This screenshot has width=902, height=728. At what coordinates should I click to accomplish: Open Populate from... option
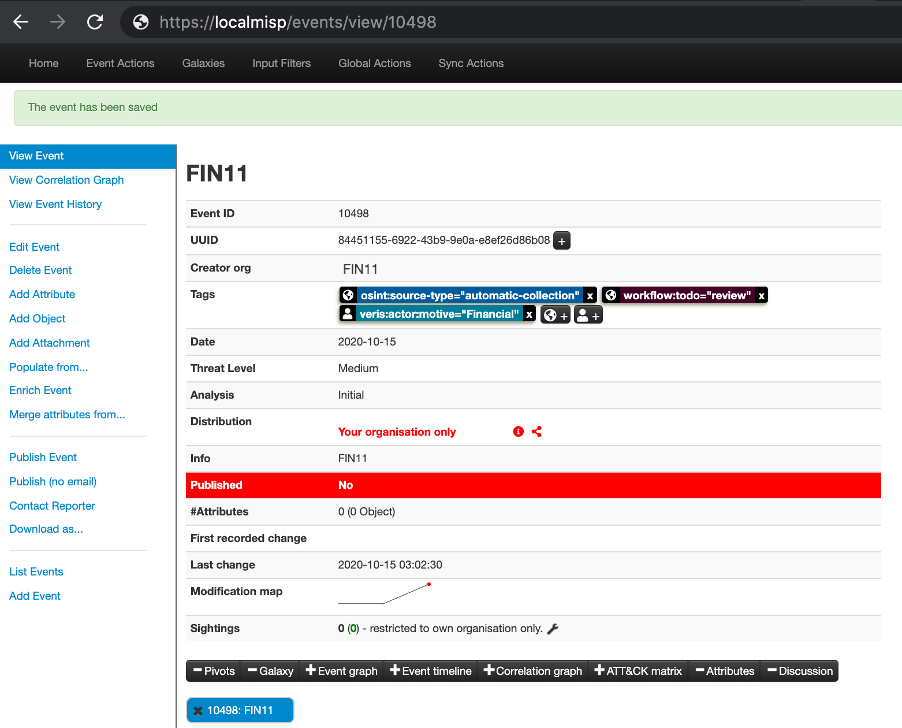(x=48, y=367)
